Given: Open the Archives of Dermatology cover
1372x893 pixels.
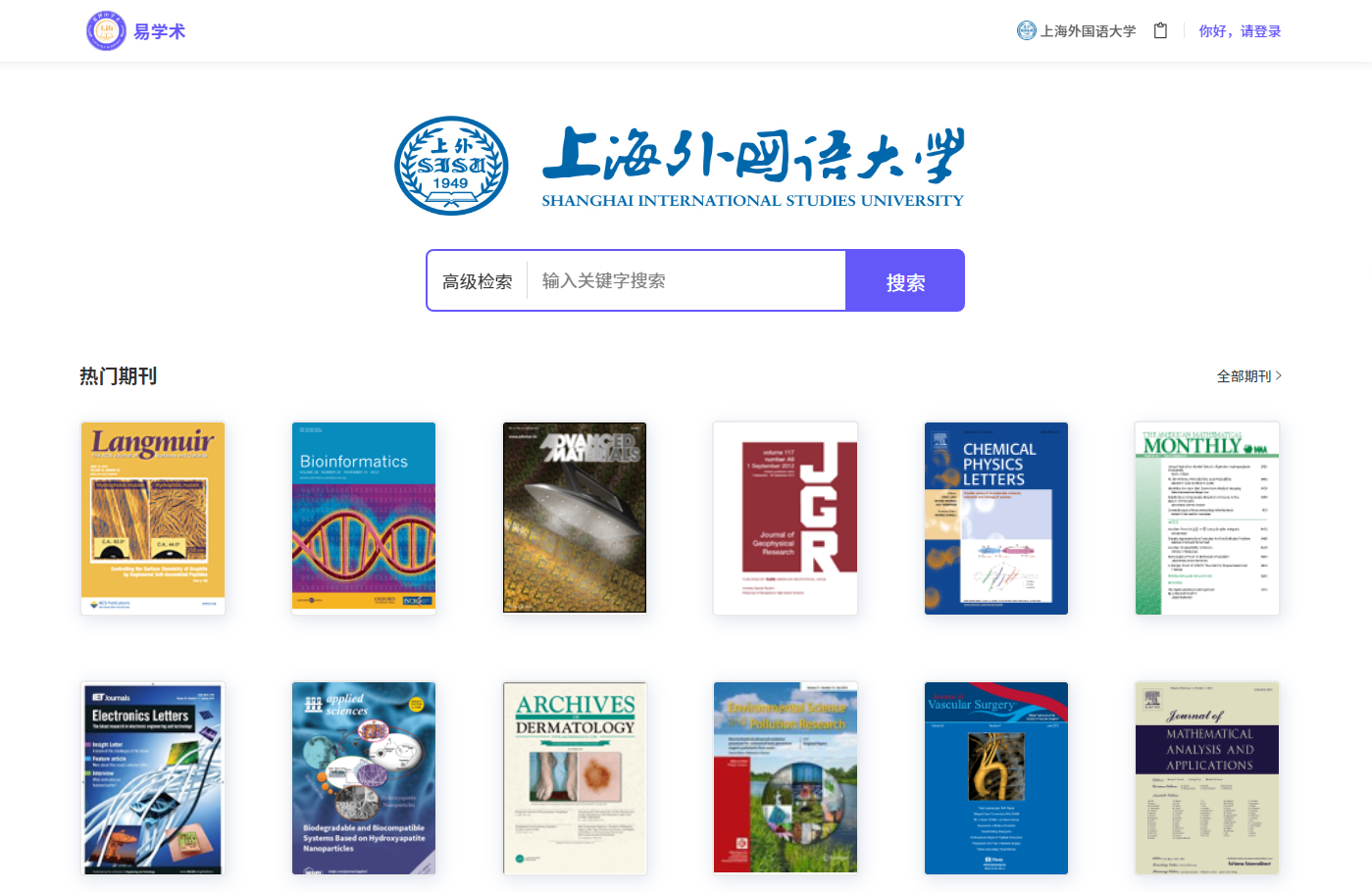Looking at the screenshot, I should pyautogui.click(x=575, y=777).
